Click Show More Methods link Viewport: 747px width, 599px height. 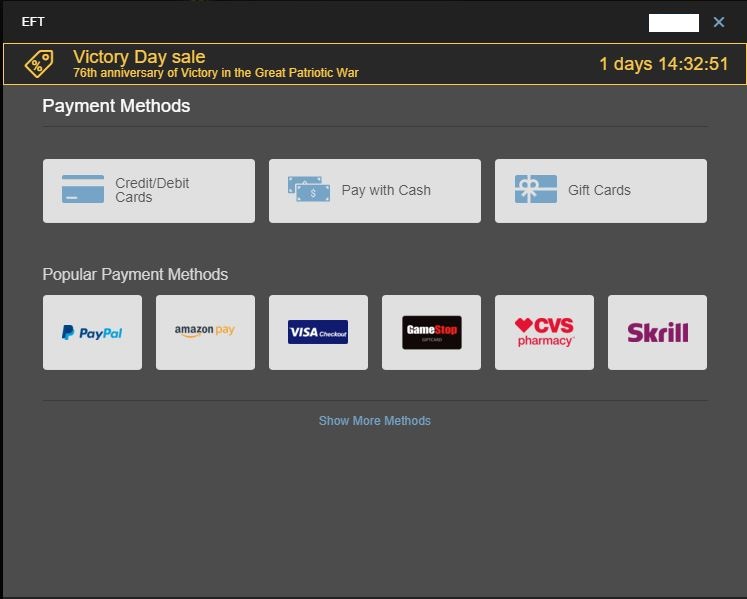click(375, 421)
